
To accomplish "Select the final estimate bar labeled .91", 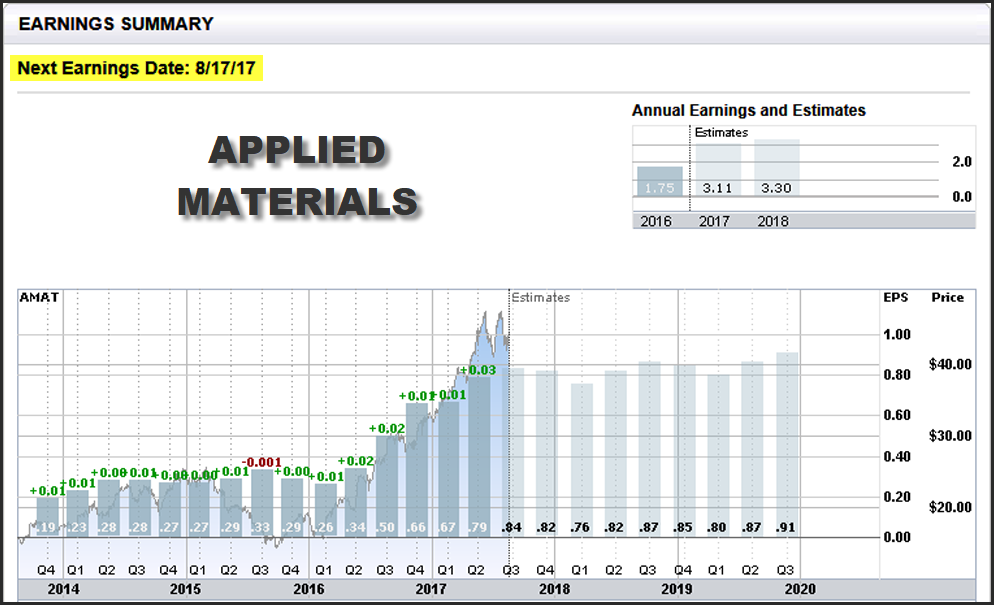I will point(787,445).
